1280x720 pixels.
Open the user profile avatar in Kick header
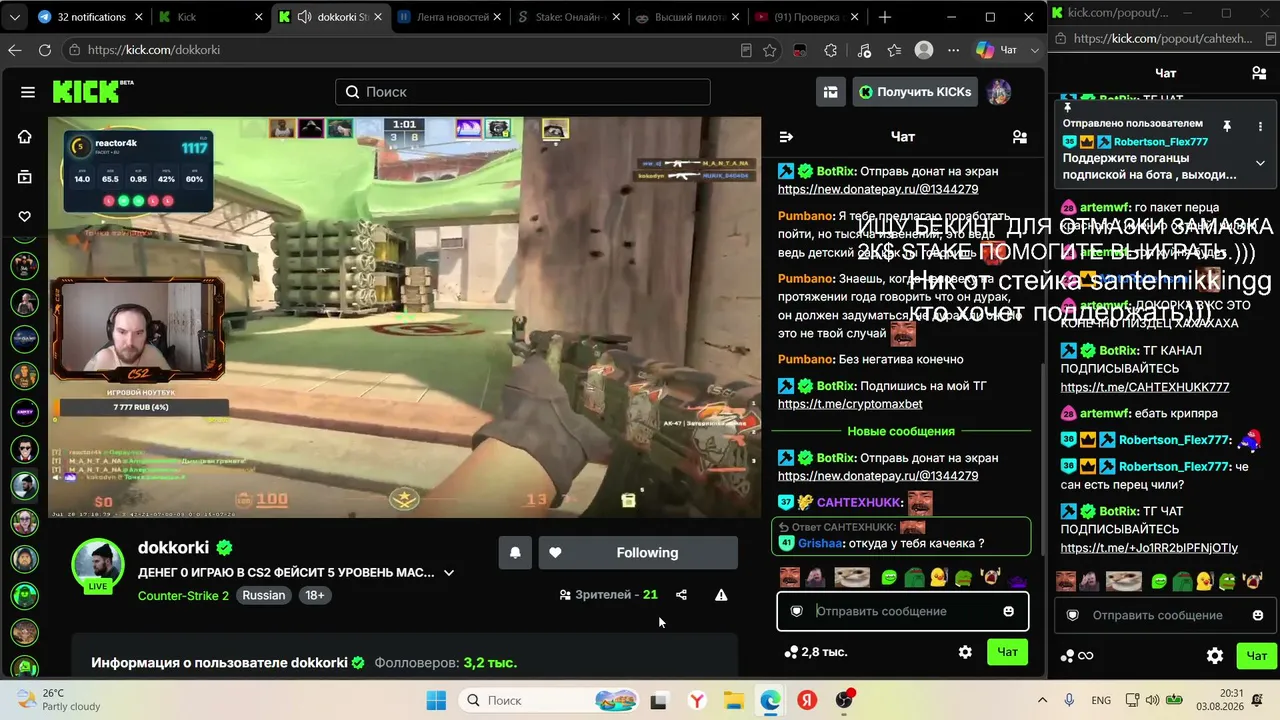tap(998, 92)
